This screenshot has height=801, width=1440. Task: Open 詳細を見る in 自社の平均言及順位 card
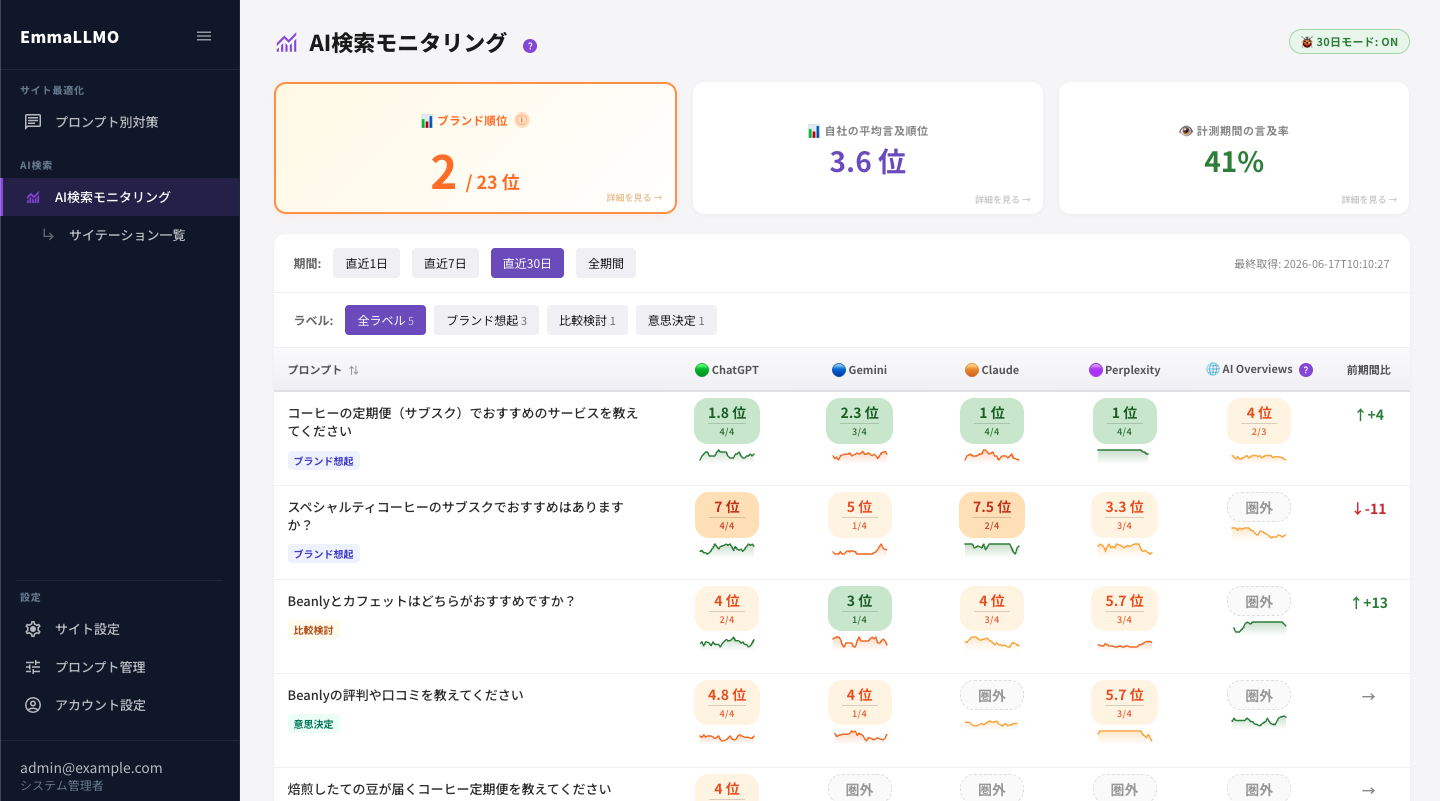tap(1003, 200)
